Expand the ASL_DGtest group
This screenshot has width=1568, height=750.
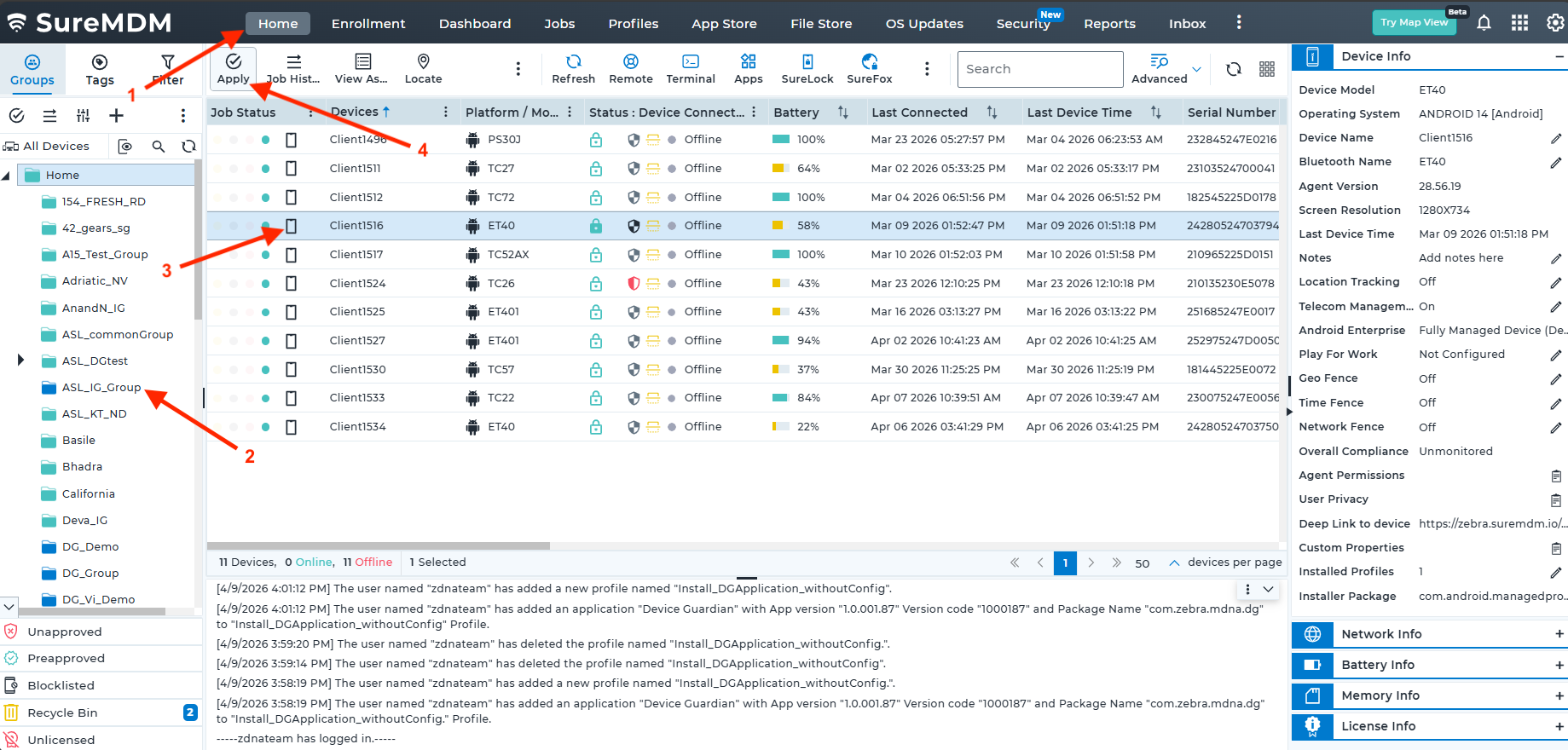20,361
